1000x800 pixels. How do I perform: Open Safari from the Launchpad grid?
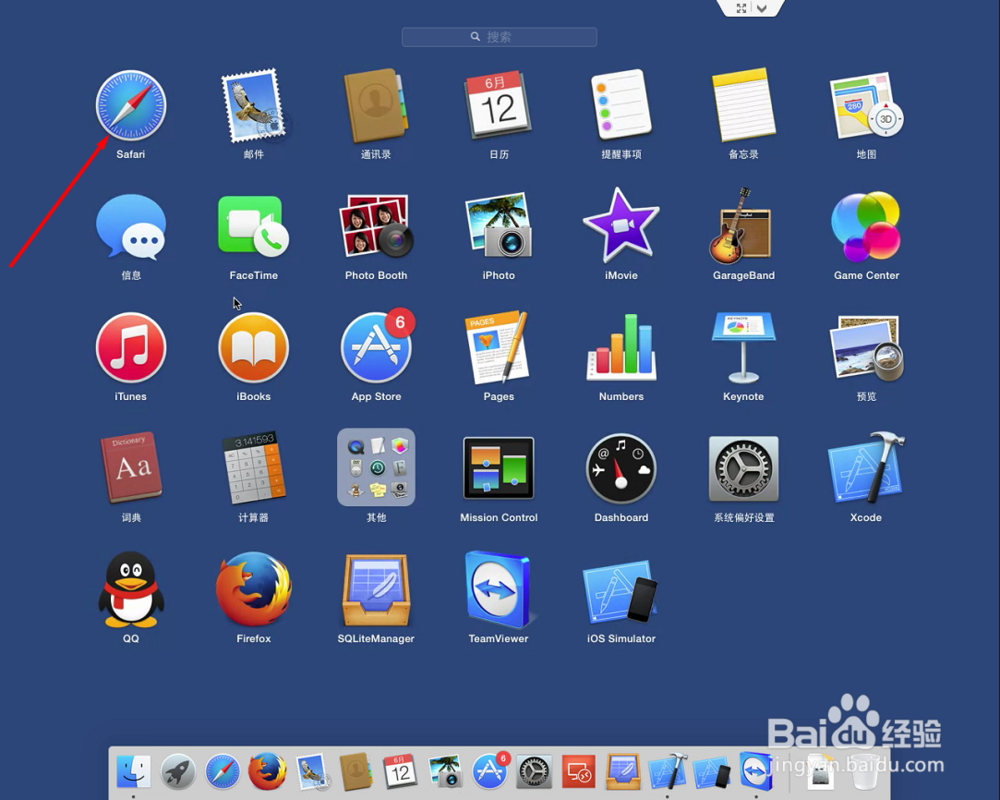[x=131, y=106]
